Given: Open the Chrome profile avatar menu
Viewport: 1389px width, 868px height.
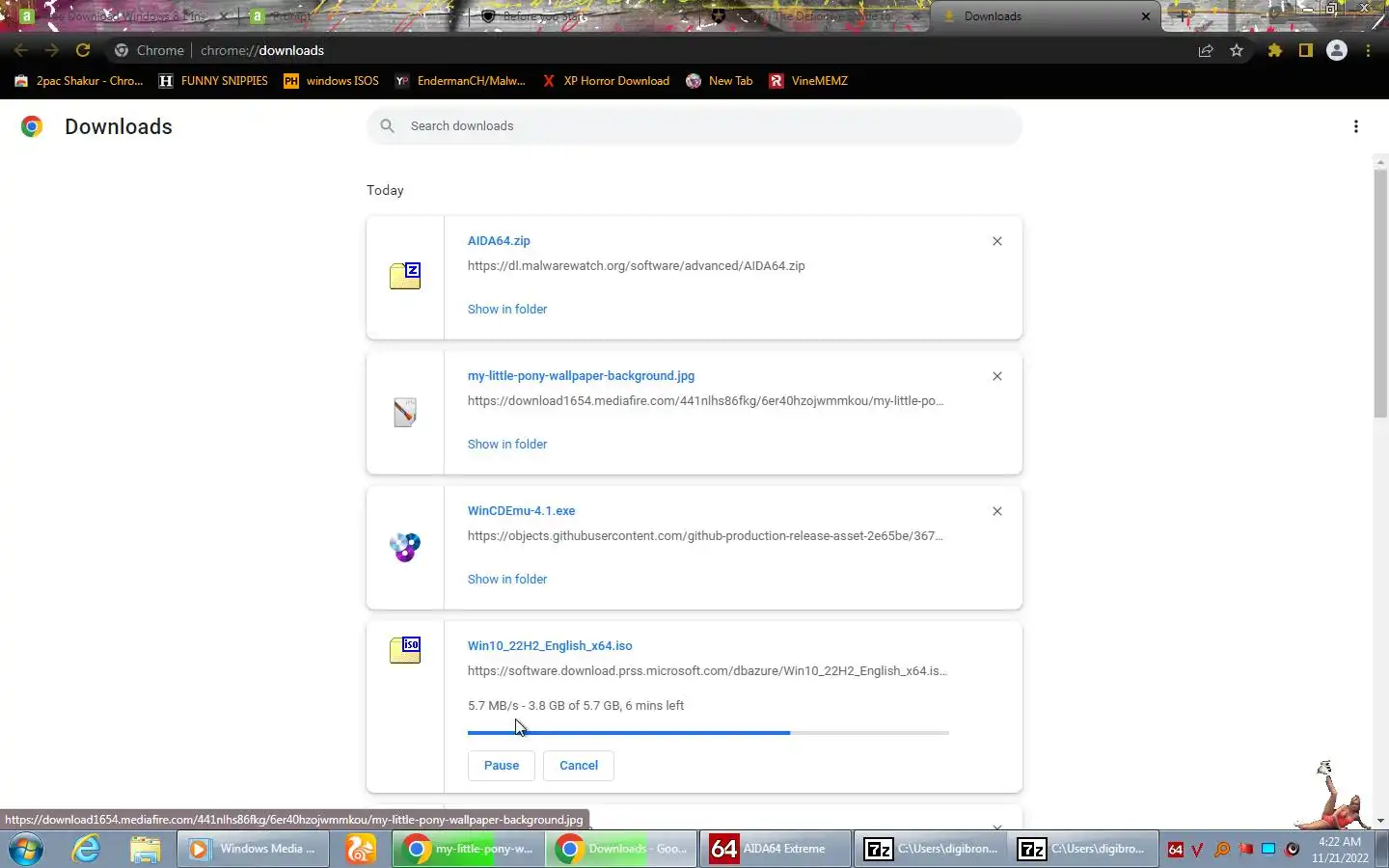Looking at the screenshot, I should 1337,50.
